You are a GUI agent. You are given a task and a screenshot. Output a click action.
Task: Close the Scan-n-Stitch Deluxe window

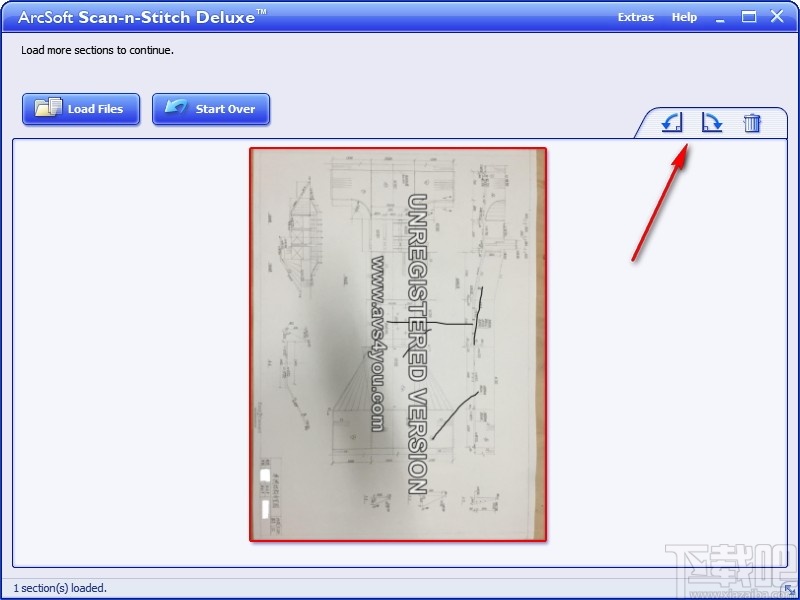777,16
